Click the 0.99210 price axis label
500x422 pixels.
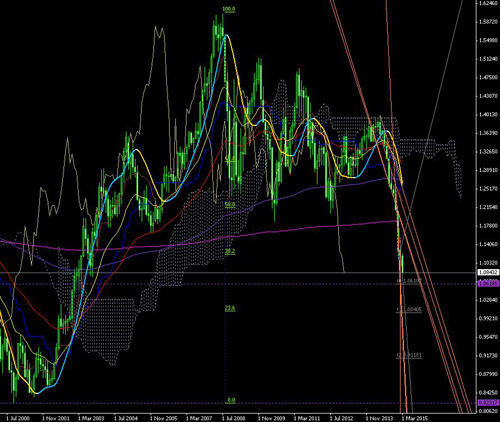(488, 319)
